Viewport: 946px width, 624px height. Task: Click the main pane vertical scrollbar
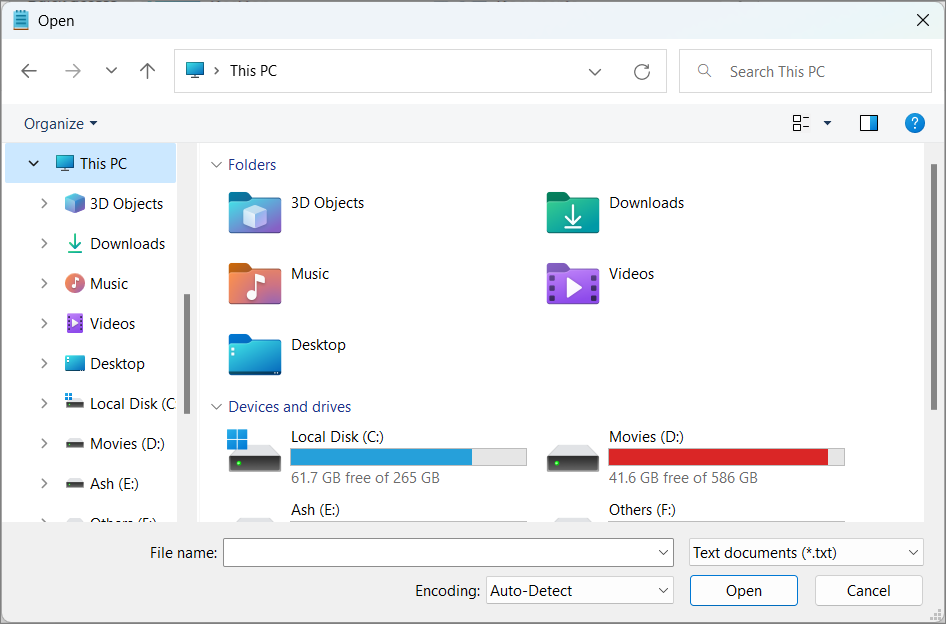934,287
